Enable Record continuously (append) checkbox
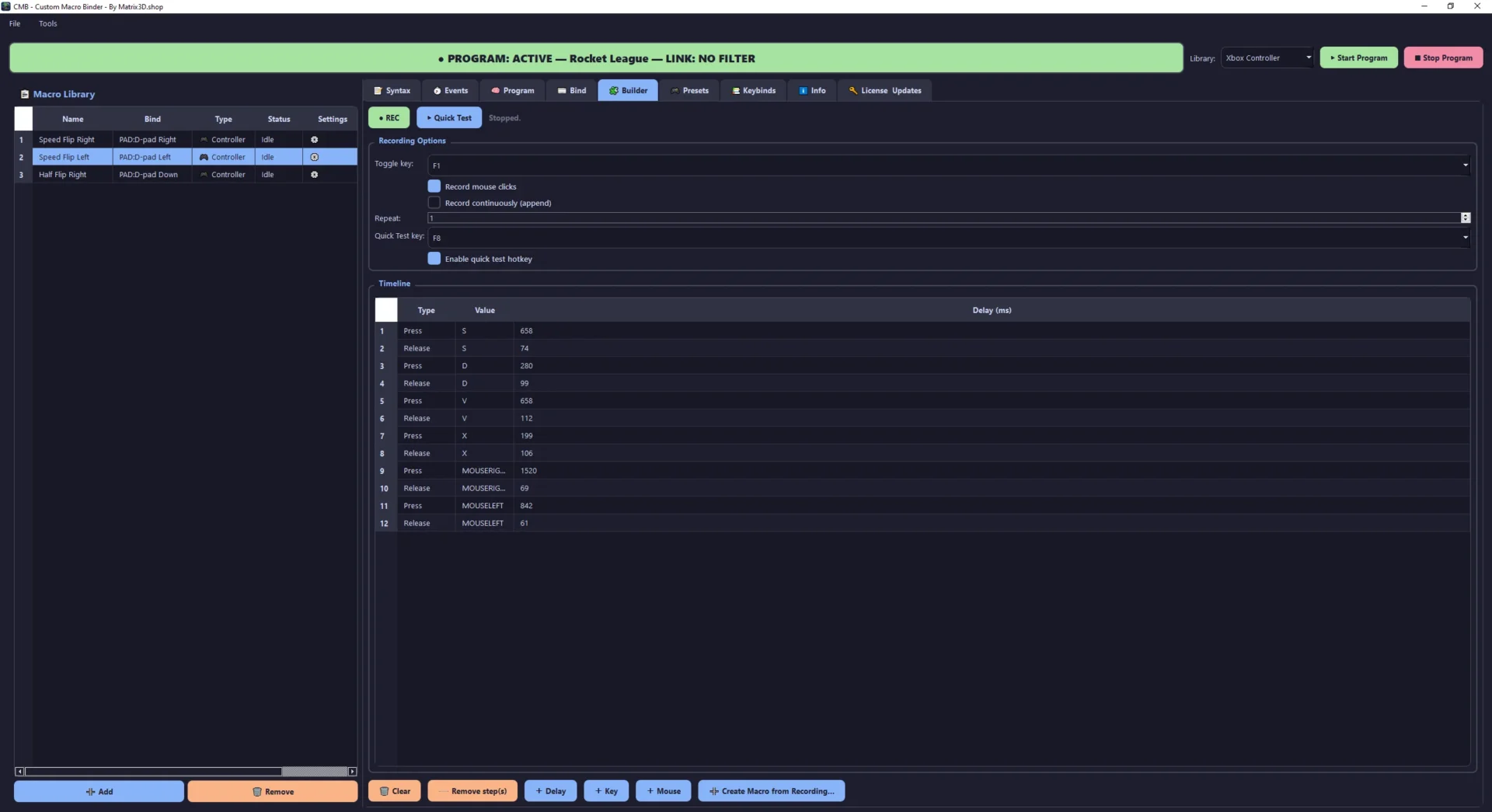The height and width of the screenshot is (812, 1492). (x=434, y=203)
